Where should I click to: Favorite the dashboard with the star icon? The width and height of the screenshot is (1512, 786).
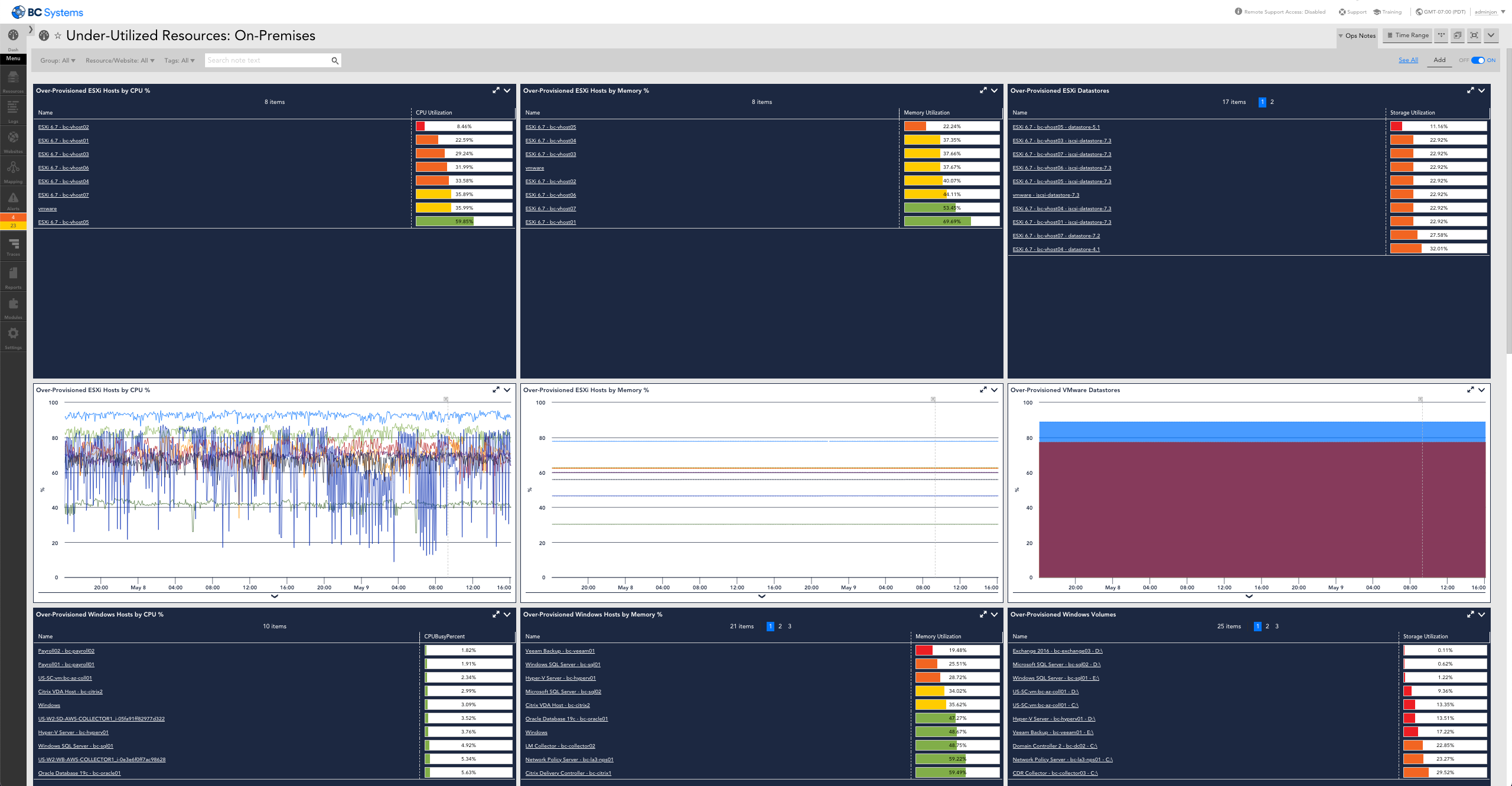pyautogui.click(x=58, y=36)
